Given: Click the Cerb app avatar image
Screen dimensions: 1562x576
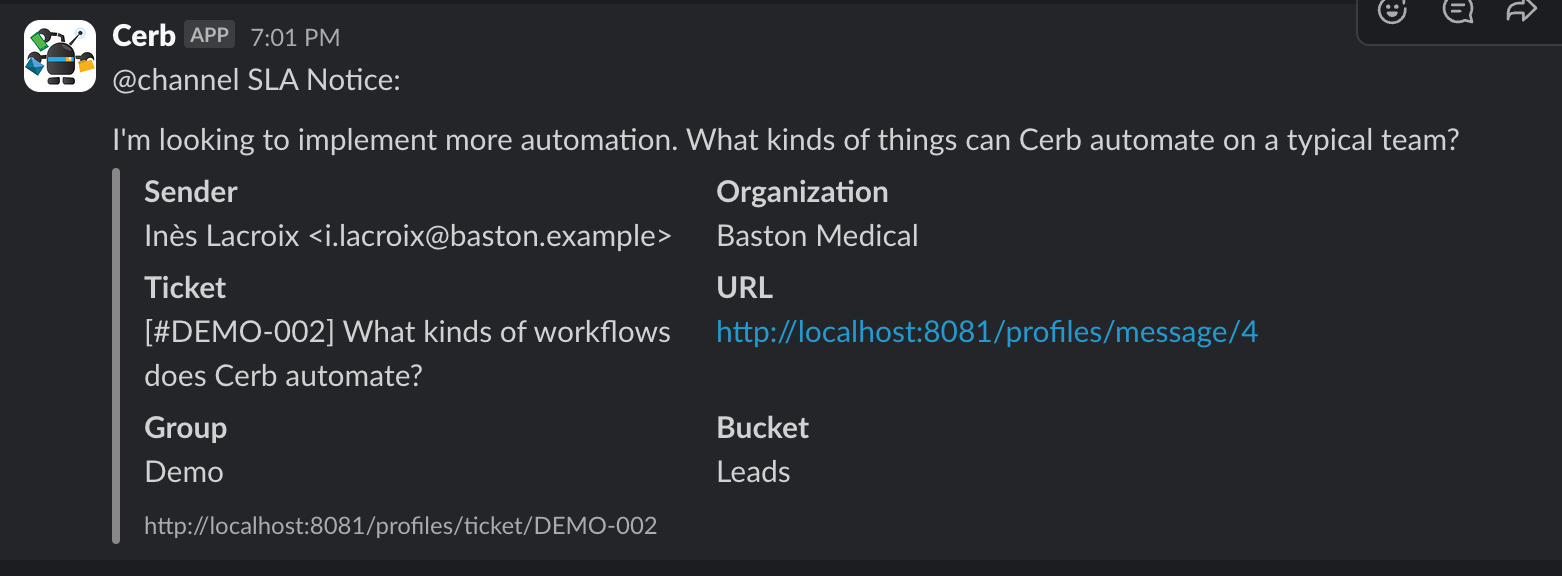Looking at the screenshot, I should (60, 56).
